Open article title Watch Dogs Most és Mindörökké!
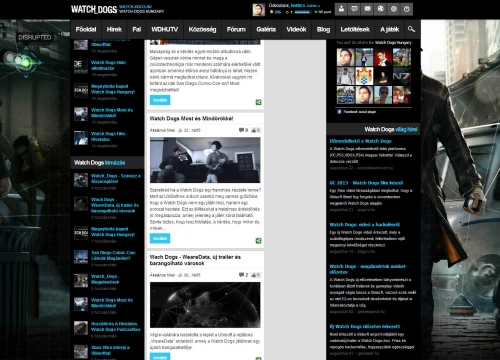This screenshot has height=360, width=500. pyautogui.click(x=191, y=118)
